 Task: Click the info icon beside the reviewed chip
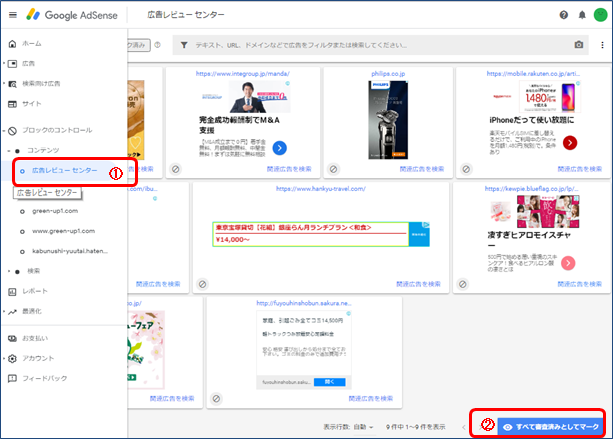[158, 45]
